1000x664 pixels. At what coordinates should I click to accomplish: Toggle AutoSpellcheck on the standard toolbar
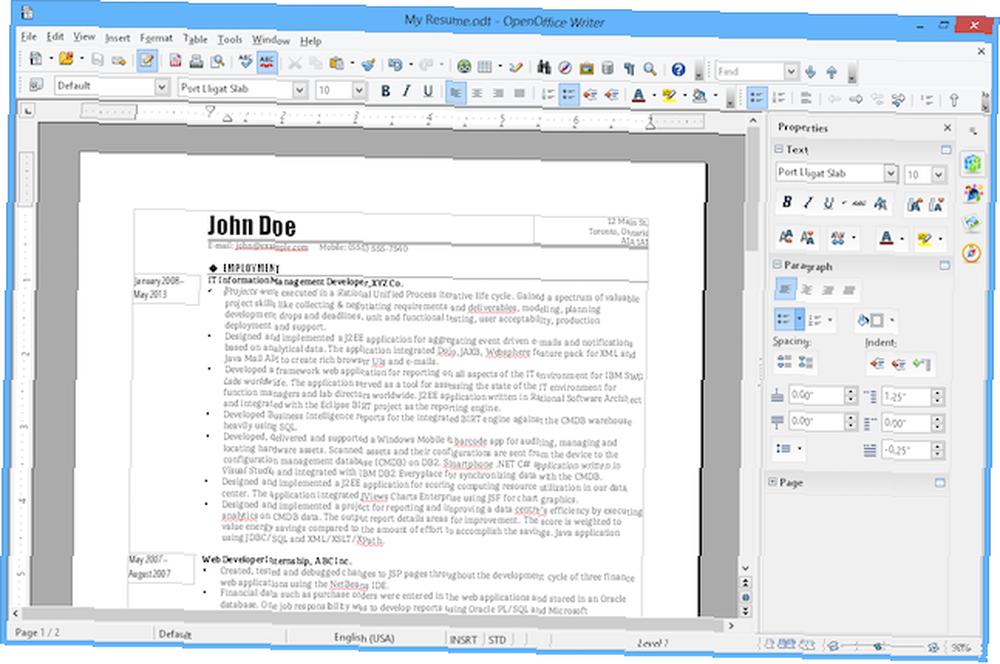tap(267, 63)
